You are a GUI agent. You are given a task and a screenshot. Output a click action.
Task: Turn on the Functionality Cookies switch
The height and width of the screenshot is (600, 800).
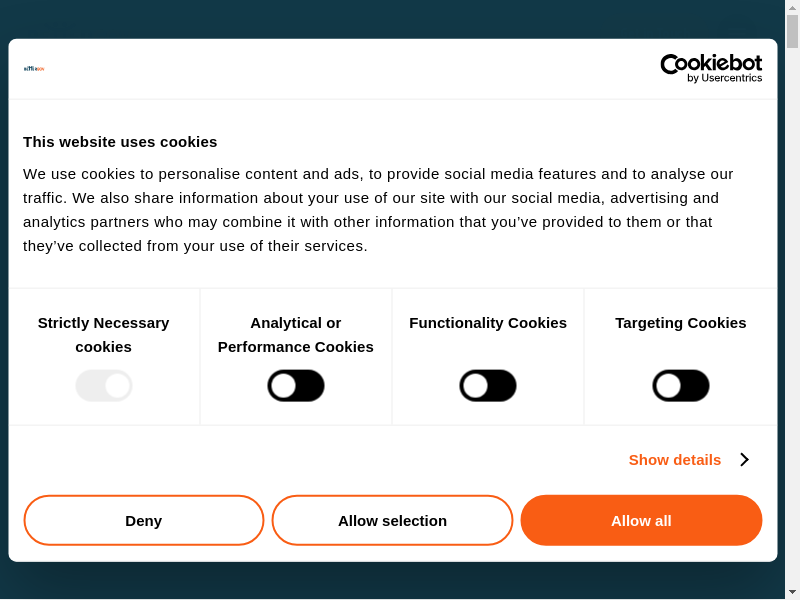pos(488,386)
